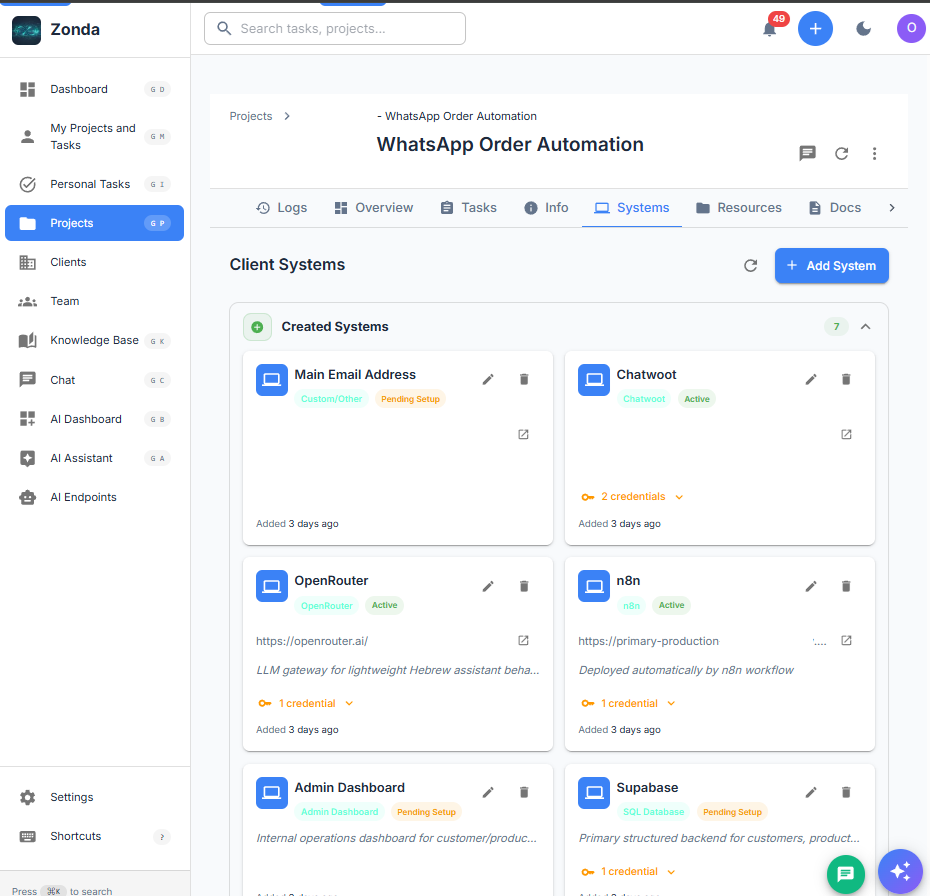Switch to the Logs tab

point(282,208)
